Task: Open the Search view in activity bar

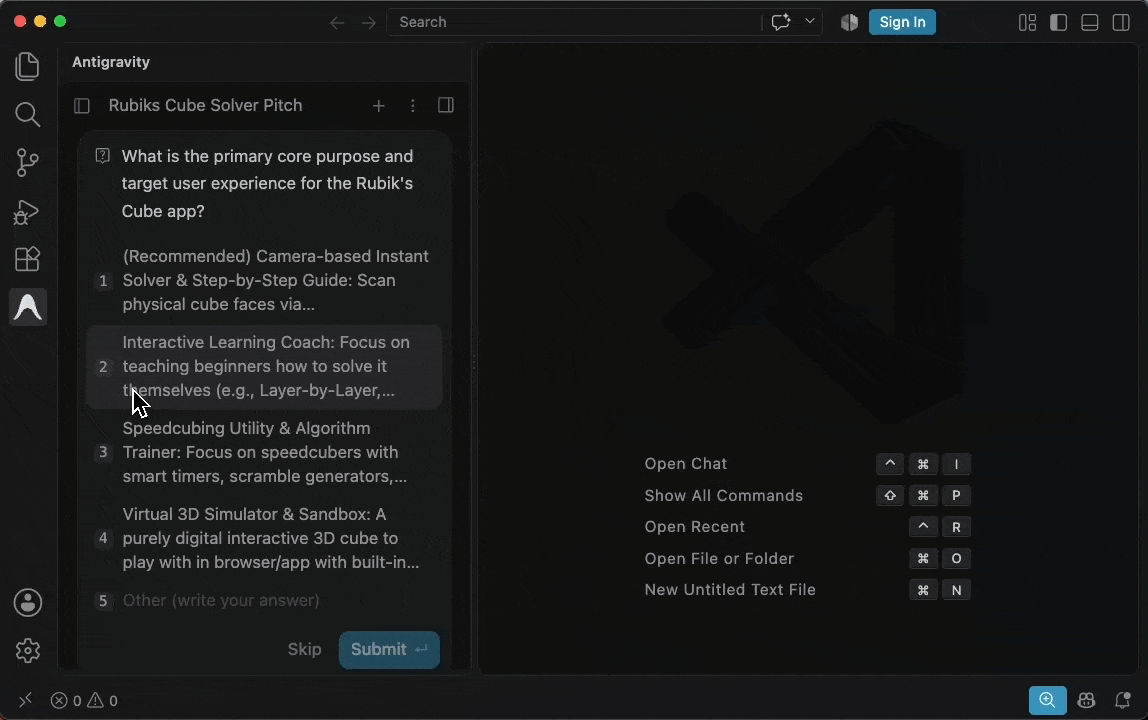Action: point(27,114)
